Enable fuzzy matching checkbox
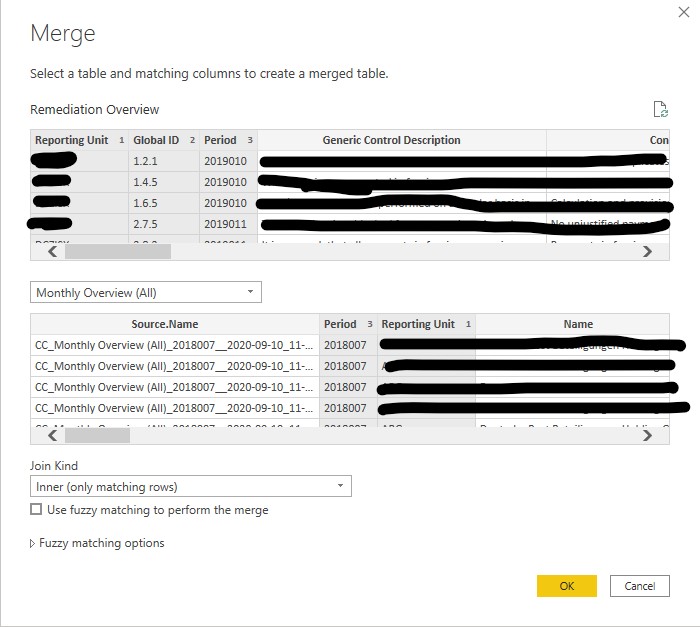The image size is (700, 627). pyautogui.click(x=36, y=509)
